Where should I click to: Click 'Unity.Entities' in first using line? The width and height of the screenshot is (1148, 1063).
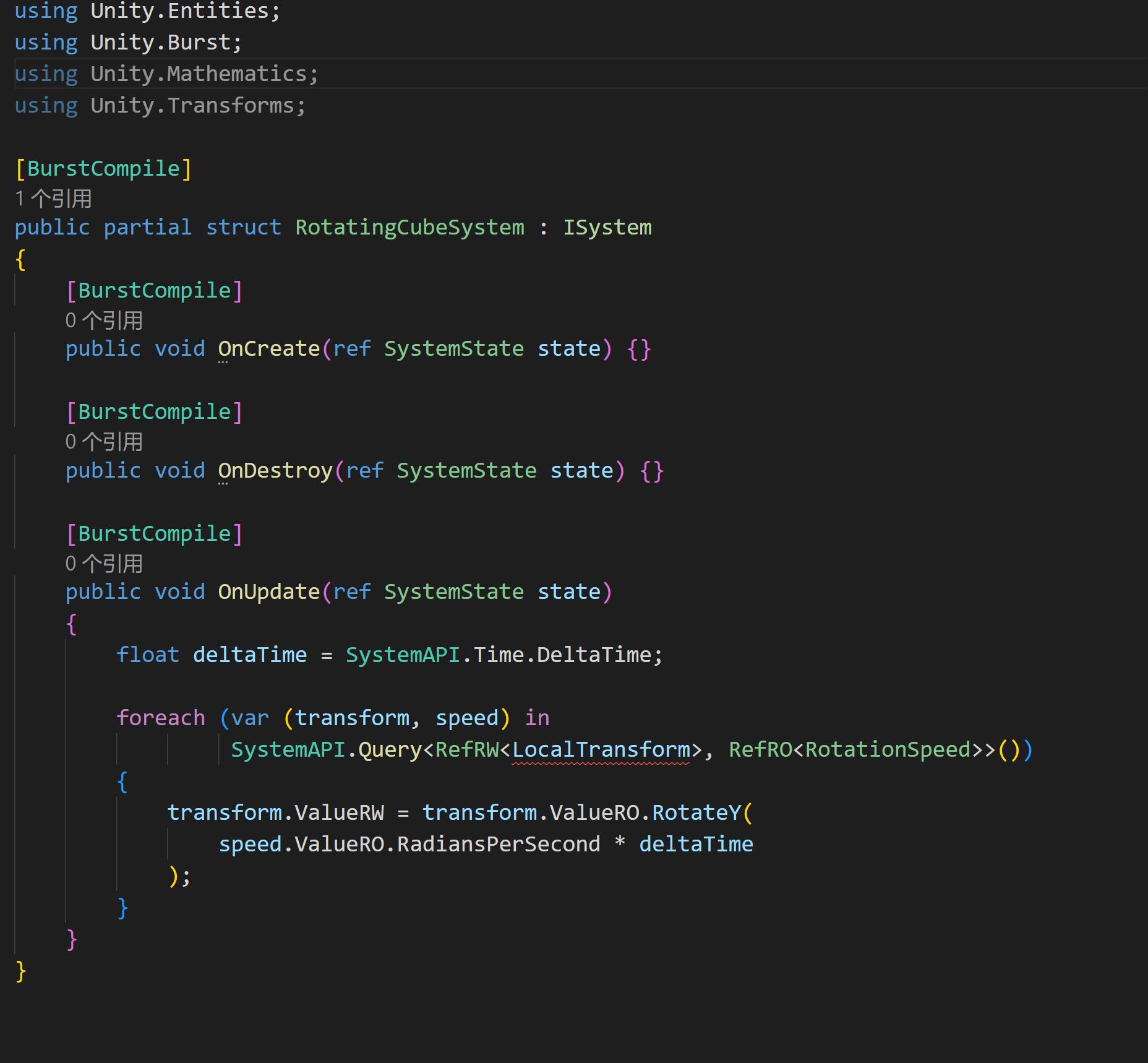[x=179, y=11]
